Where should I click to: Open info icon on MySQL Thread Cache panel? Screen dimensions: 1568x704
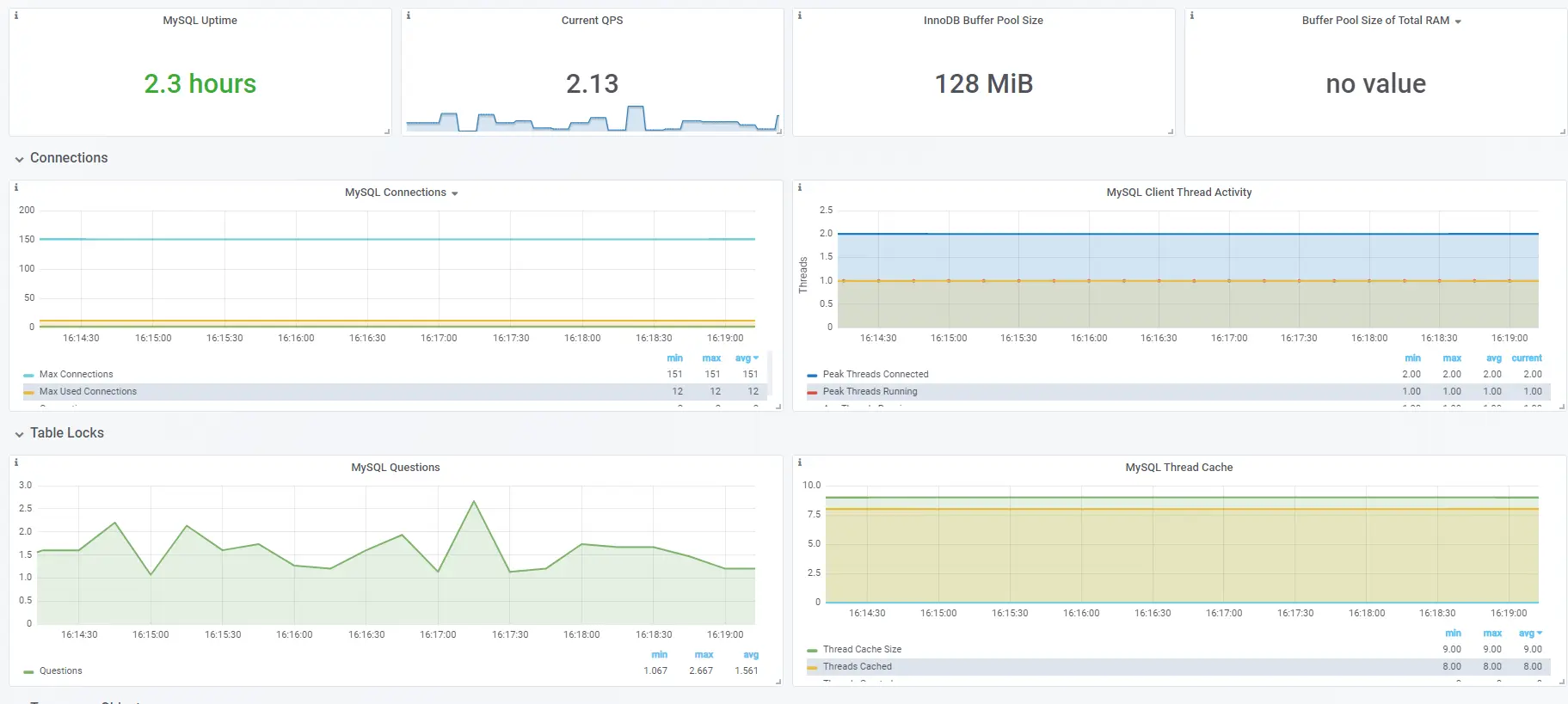pyautogui.click(x=799, y=462)
